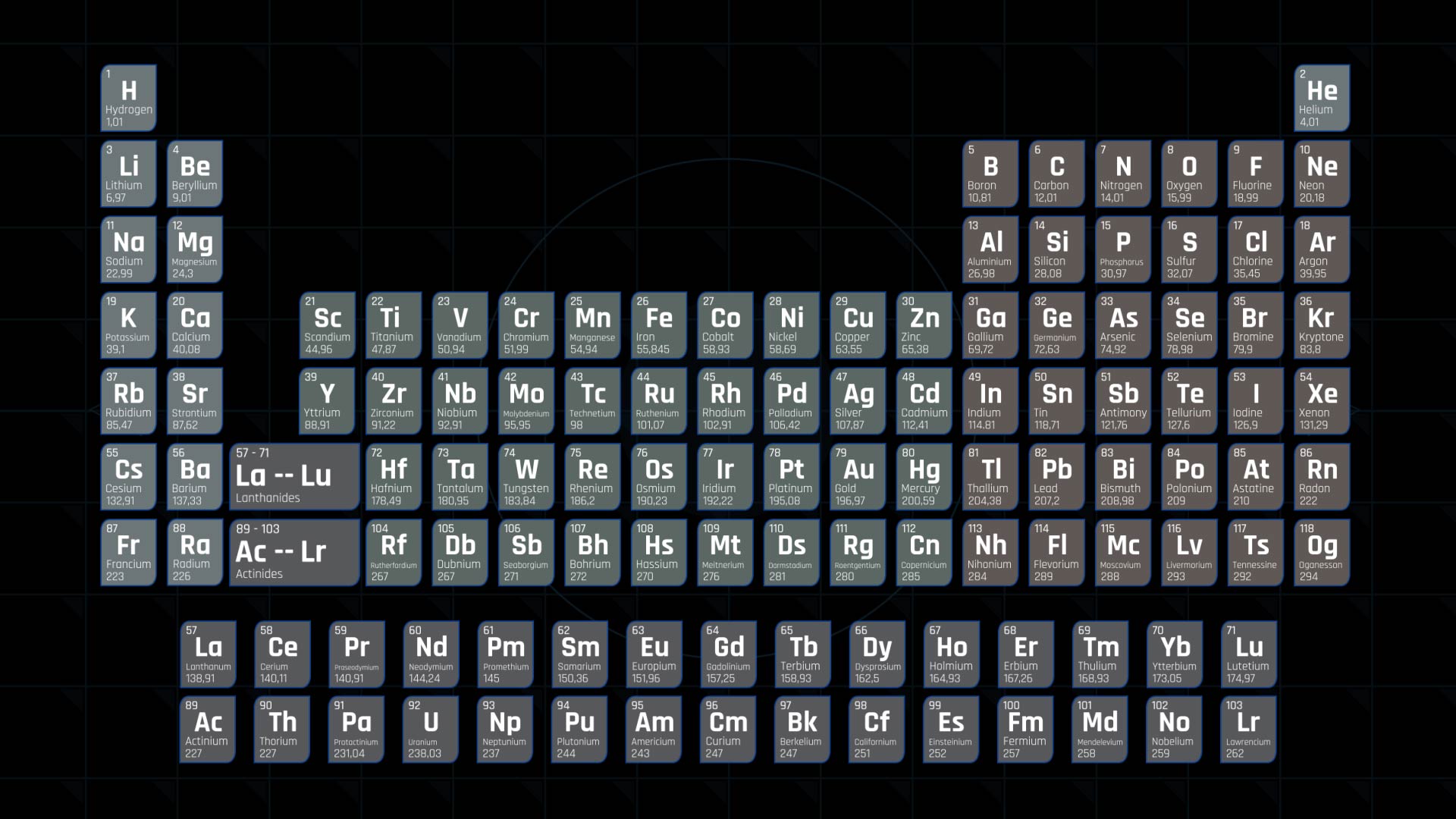This screenshot has width=1456, height=819.
Task: Click the Rubidium tile
Action: (x=129, y=401)
